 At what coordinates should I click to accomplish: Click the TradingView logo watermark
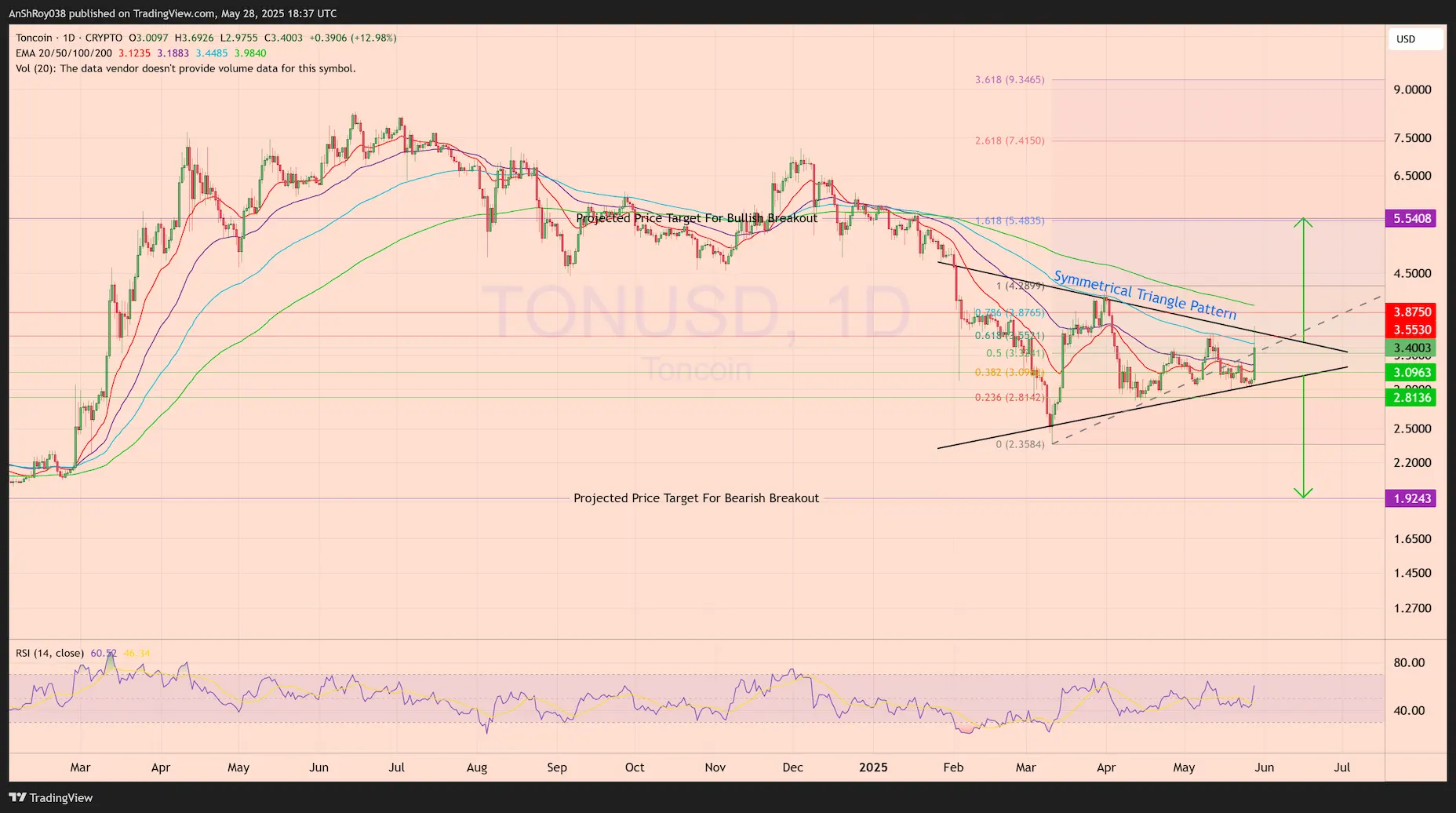tap(49, 797)
